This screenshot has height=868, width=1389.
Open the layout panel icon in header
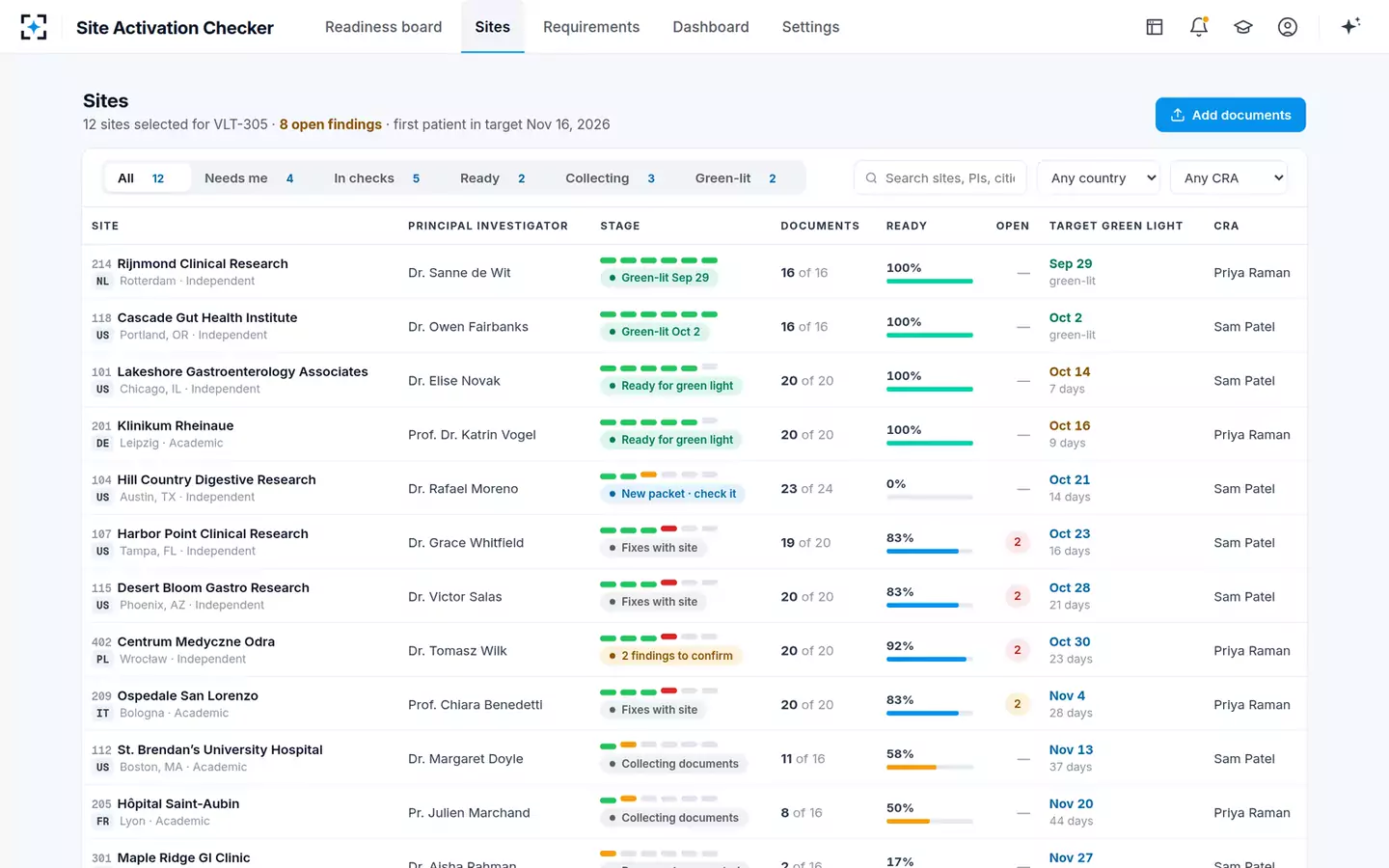1155,27
